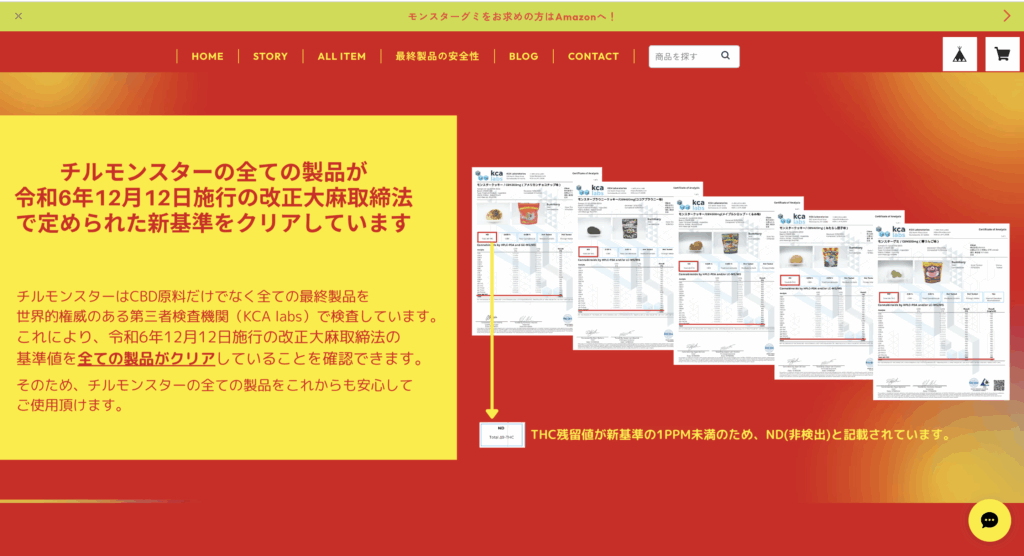Open the 最終製品の安全性 menu page

(437, 56)
